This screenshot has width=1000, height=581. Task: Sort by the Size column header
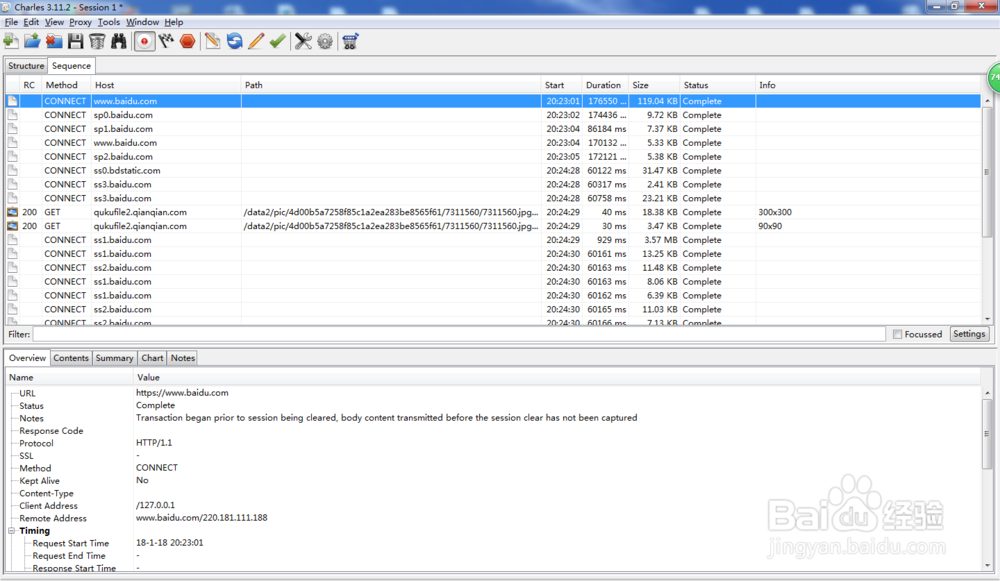point(654,85)
